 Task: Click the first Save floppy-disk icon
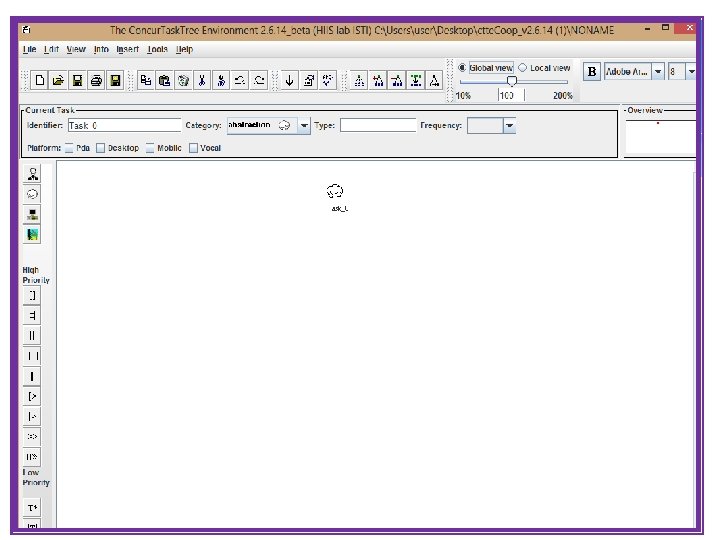pyautogui.click(x=77, y=81)
